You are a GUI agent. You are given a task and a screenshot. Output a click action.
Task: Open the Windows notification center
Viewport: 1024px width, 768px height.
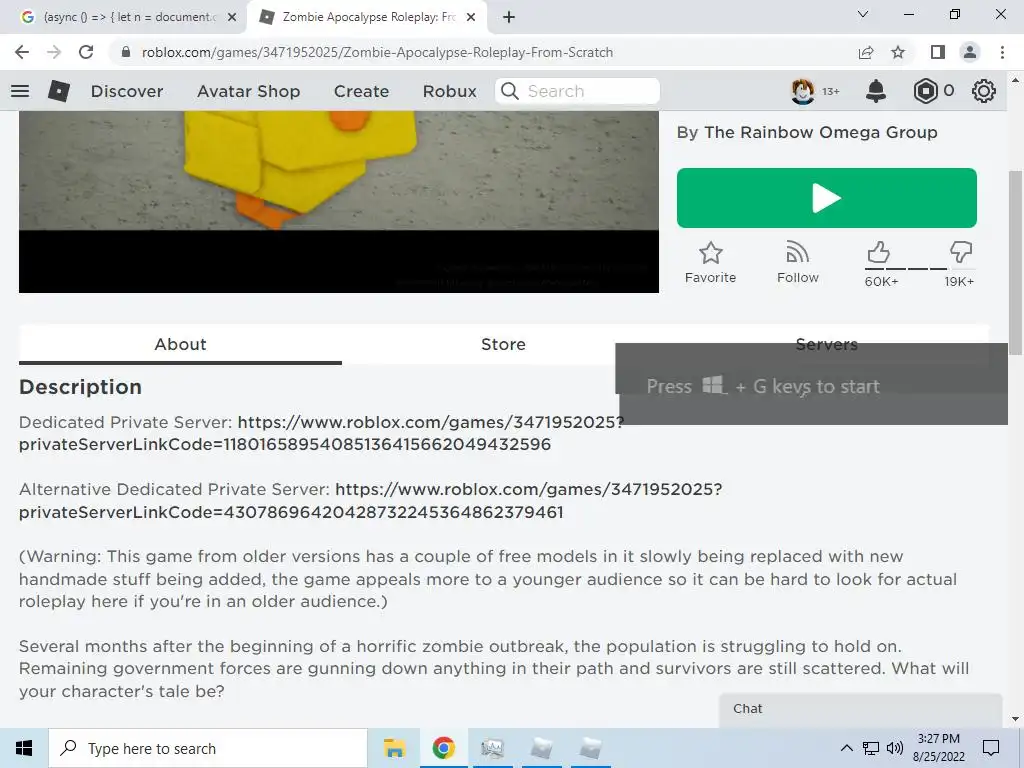click(991, 748)
